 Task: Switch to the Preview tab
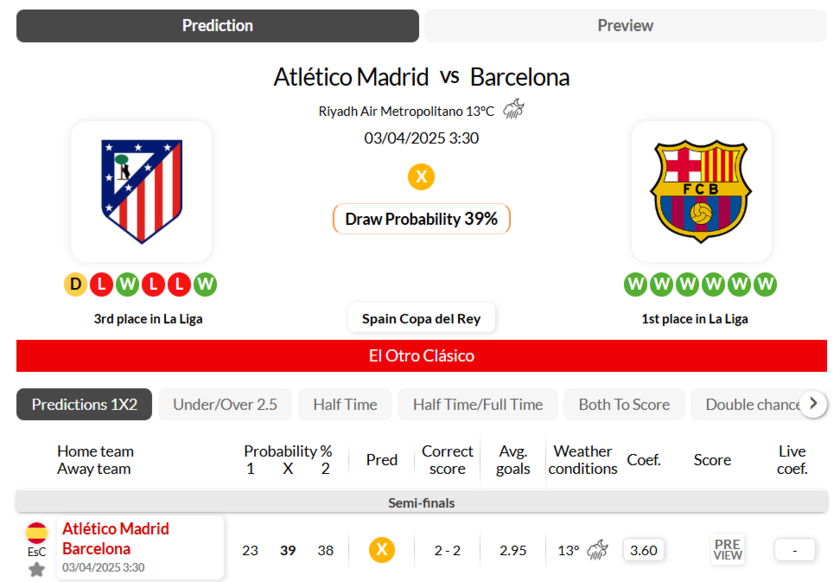625,26
